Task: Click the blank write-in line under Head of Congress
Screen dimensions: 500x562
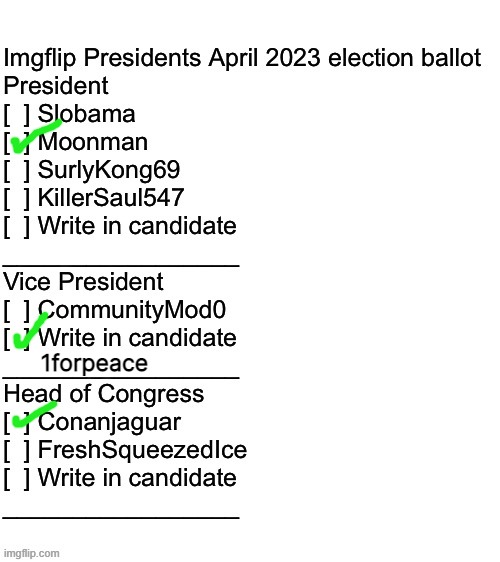Action: (x=121, y=518)
